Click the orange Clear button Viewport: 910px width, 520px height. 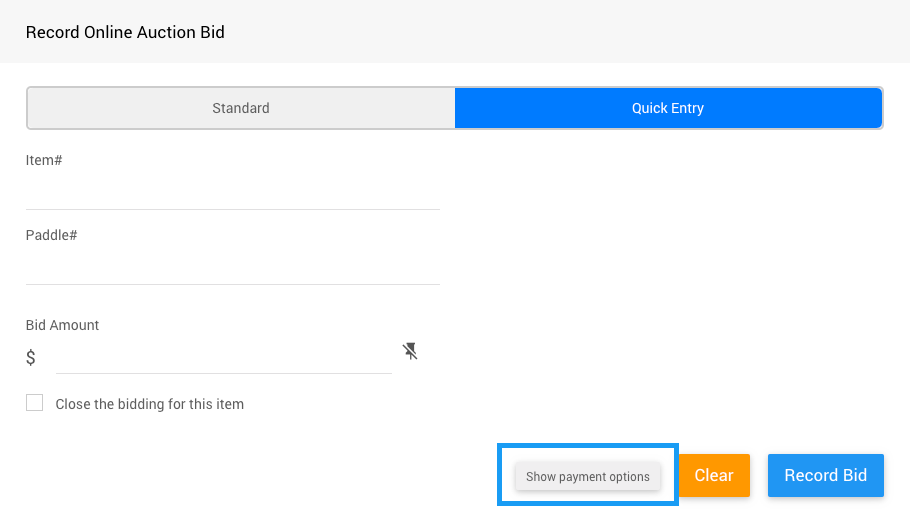(714, 475)
